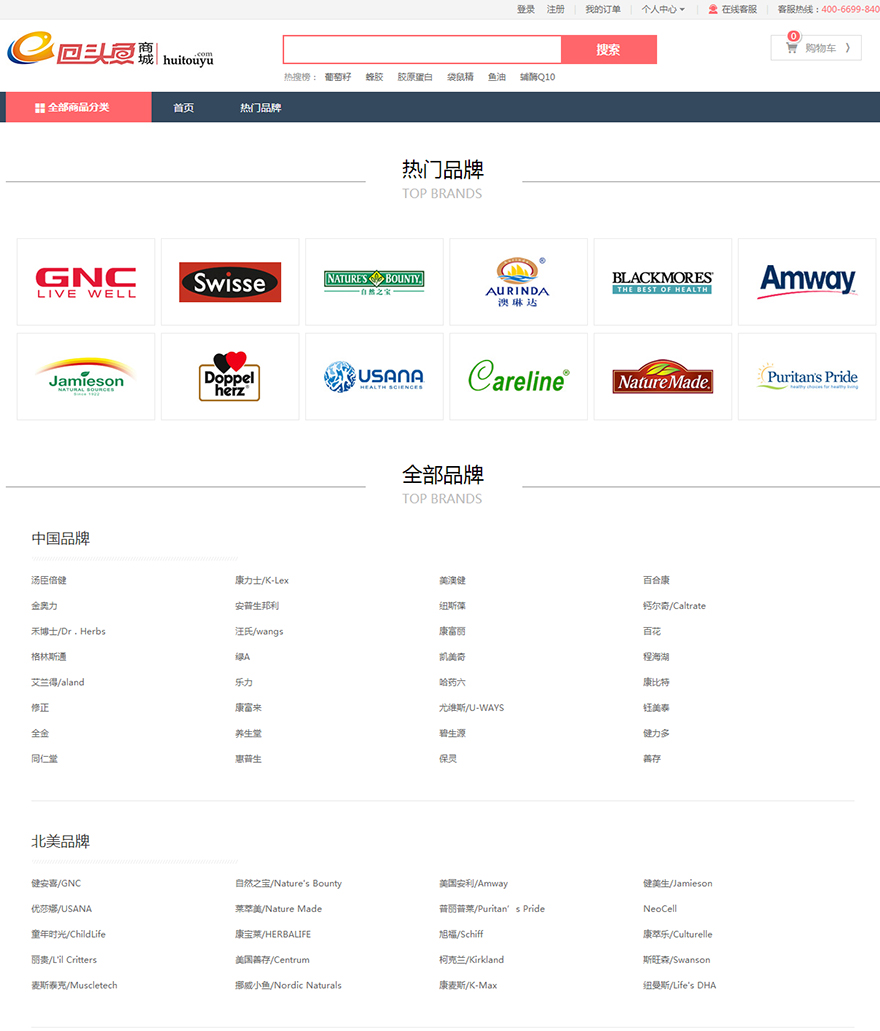The width and height of the screenshot is (880, 1031).
Task: Open the Nature Made brand logo
Action: tap(662, 377)
